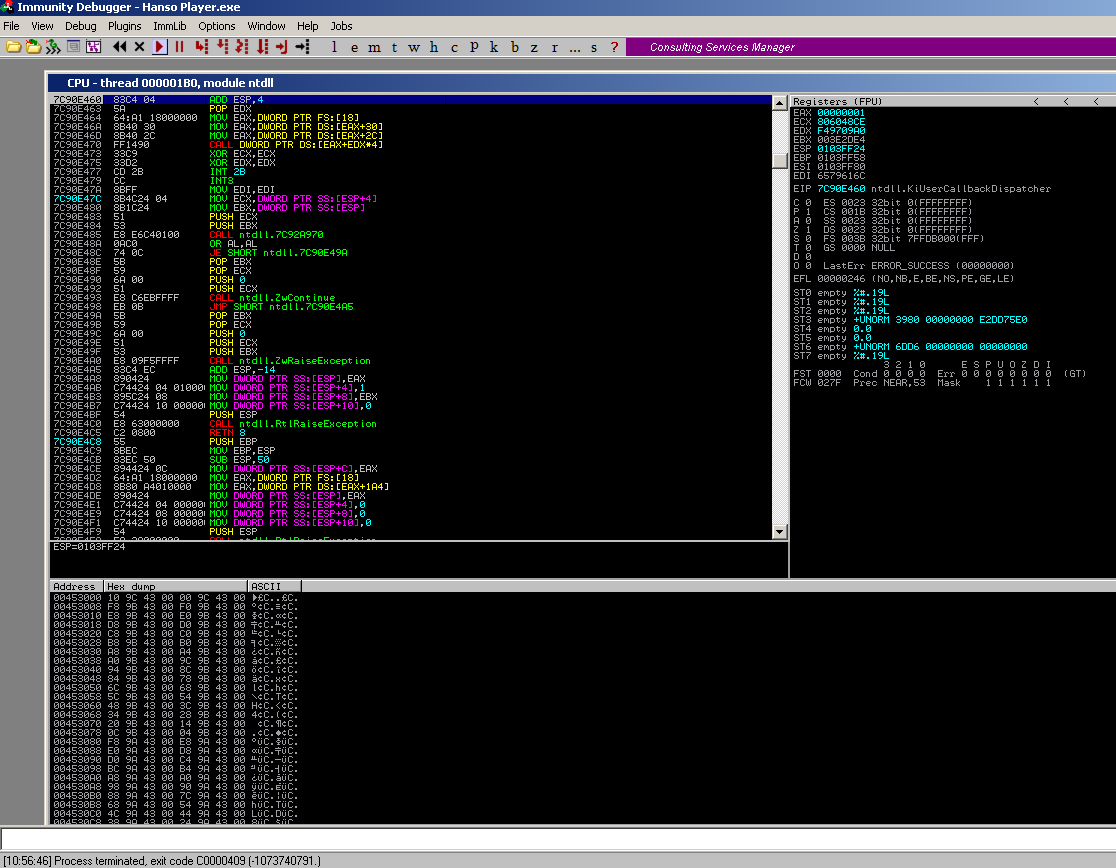The width and height of the screenshot is (1116, 868).
Task: Open the File menu
Action: (x=11, y=26)
